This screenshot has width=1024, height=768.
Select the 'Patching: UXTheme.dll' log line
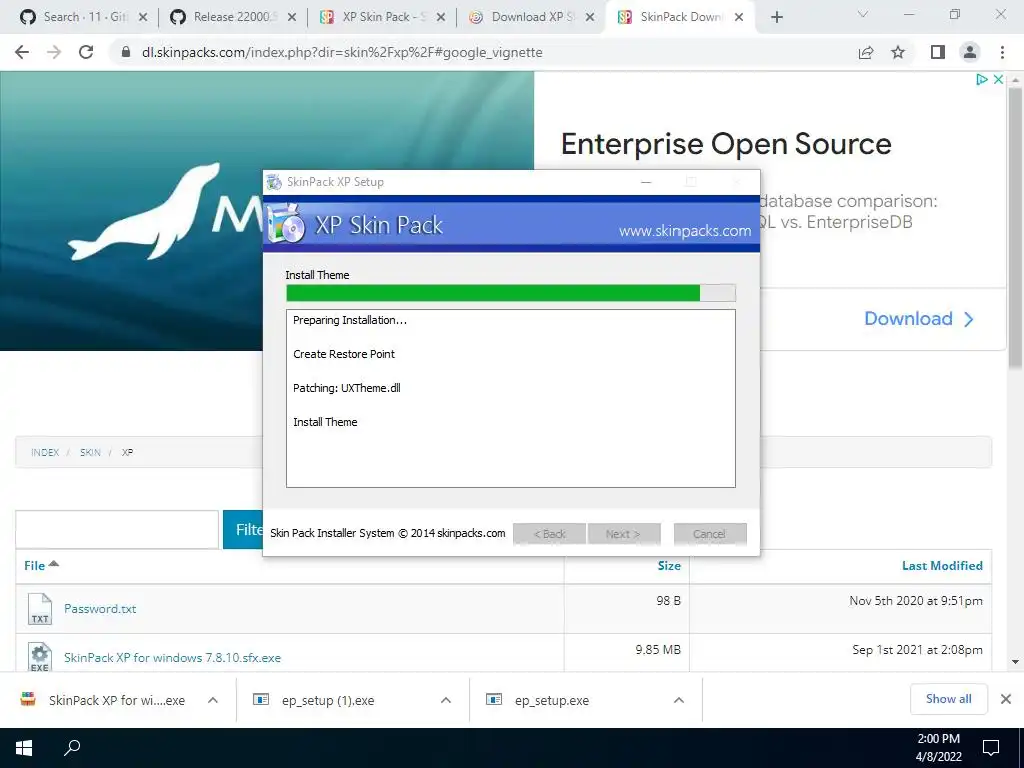(347, 388)
